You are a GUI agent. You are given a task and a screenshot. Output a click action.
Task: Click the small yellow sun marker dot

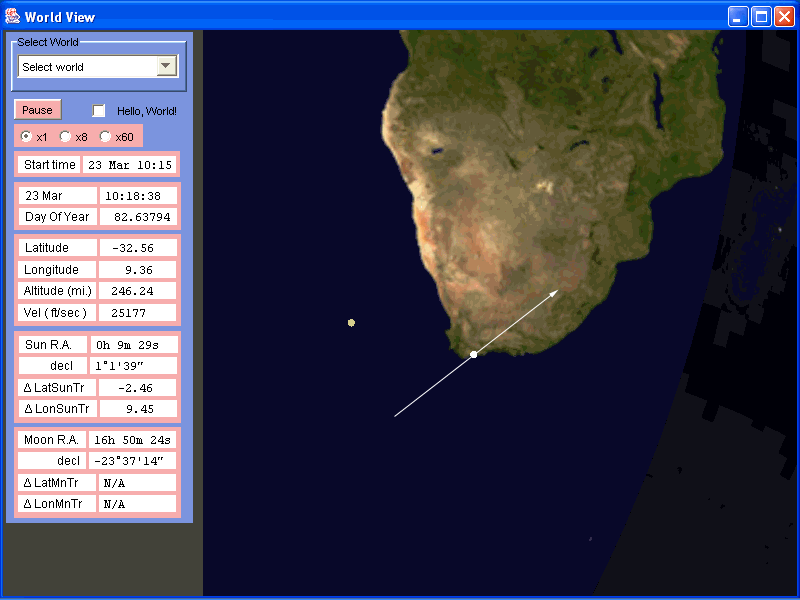351,322
